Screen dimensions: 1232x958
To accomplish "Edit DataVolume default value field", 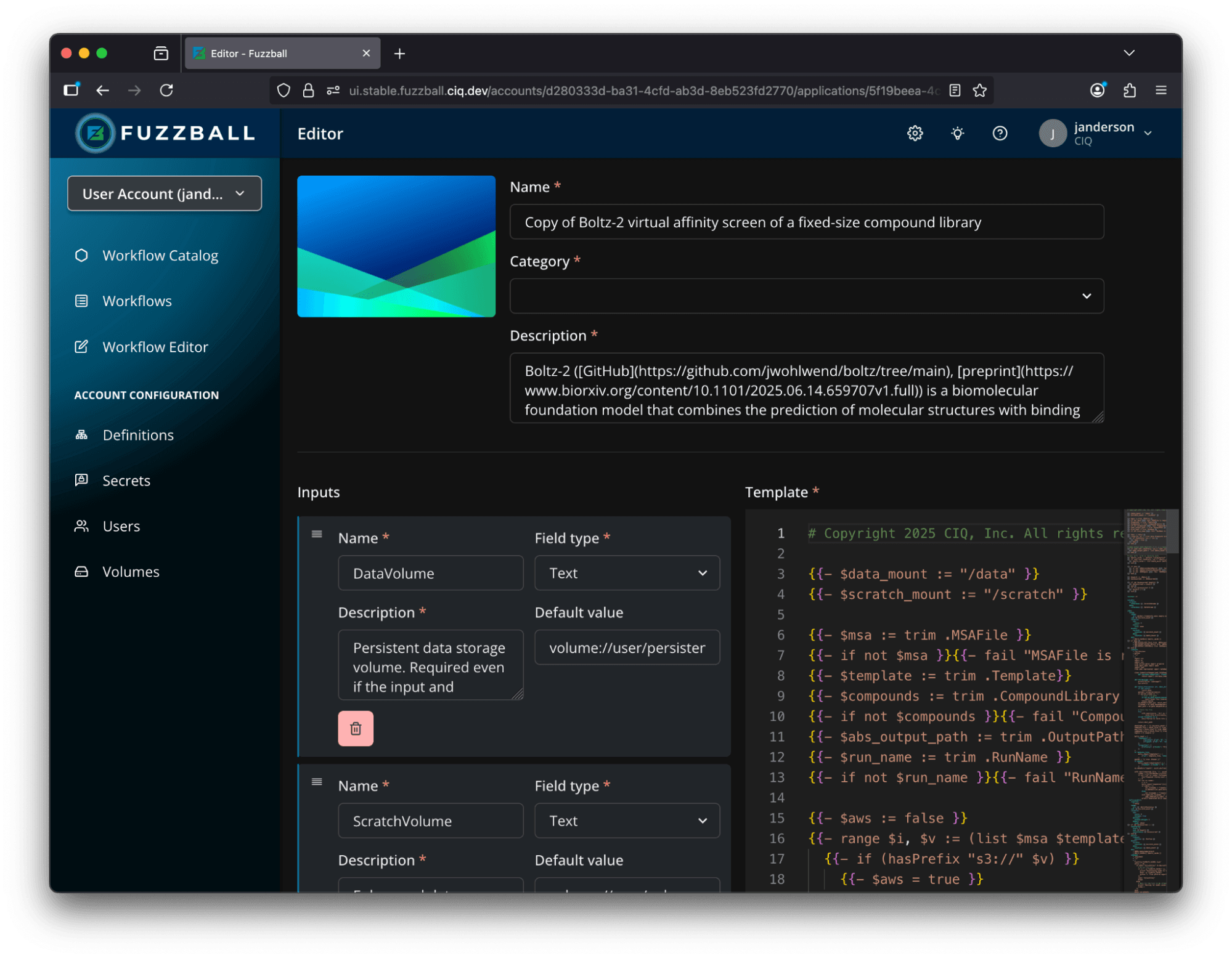I will 627,647.
